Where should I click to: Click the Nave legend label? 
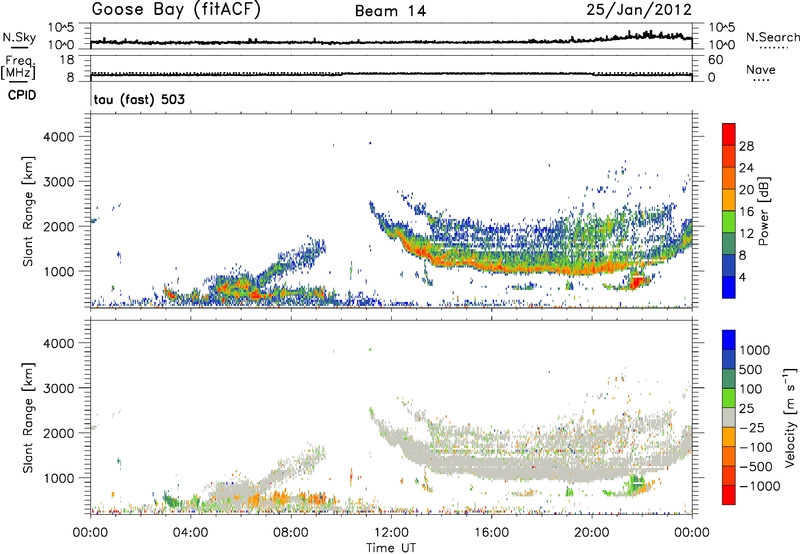coord(760,69)
